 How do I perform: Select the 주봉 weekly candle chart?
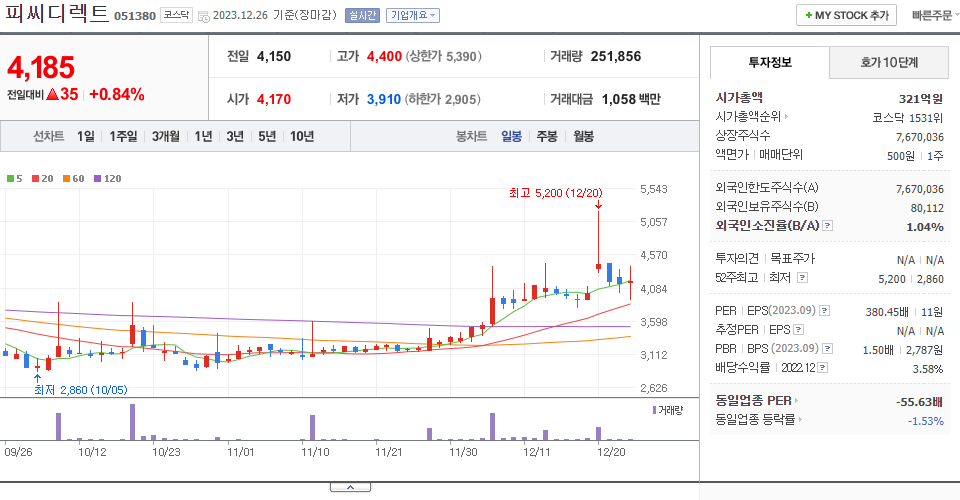pyautogui.click(x=547, y=136)
